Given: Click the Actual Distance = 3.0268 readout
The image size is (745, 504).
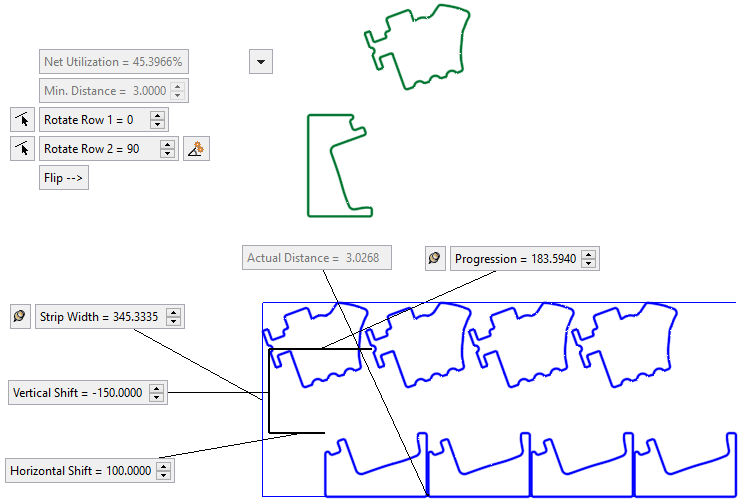Looking at the screenshot, I should pyautogui.click(x=317, y=257).
